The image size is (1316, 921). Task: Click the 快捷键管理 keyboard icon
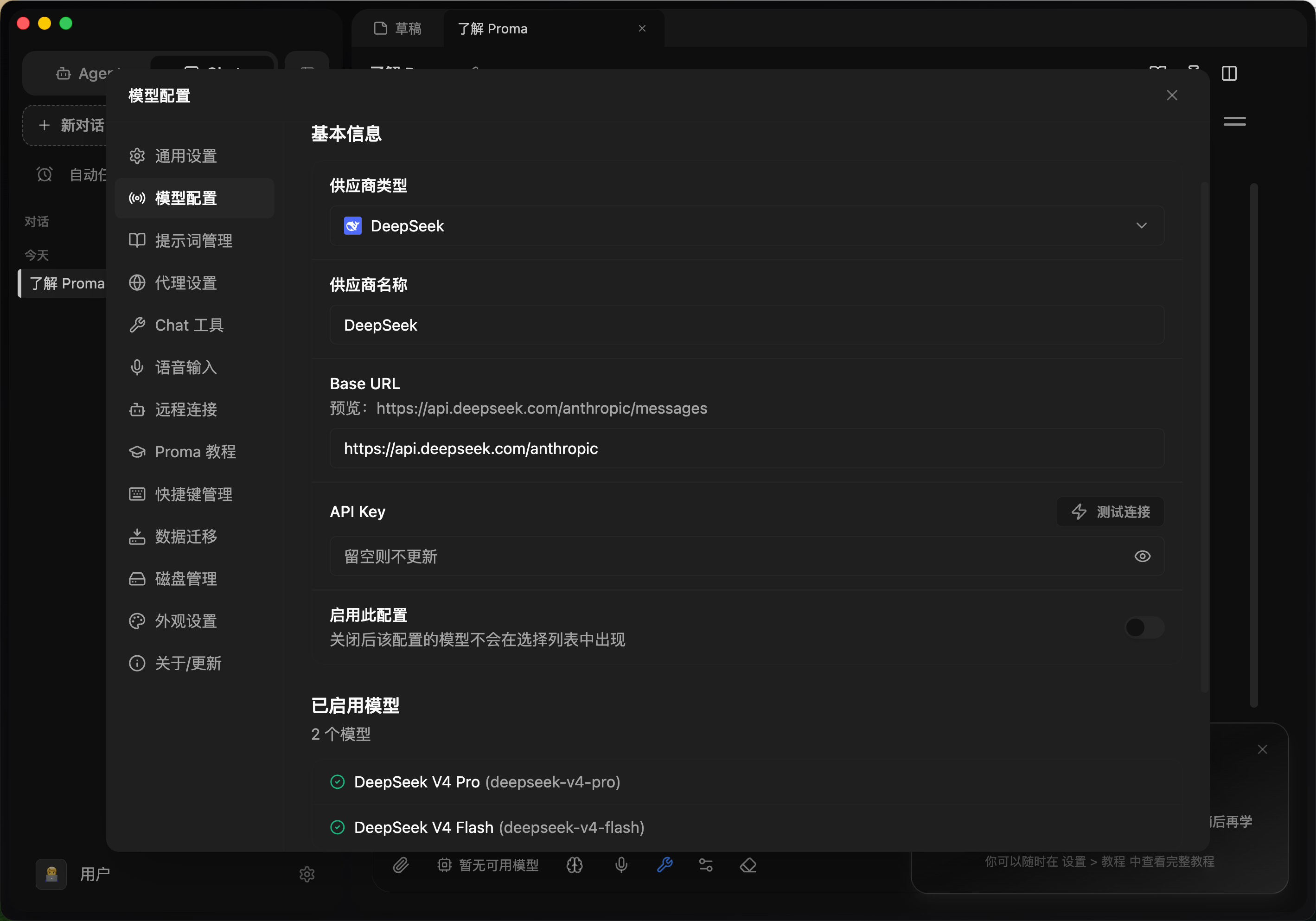[x=137, y=494]
